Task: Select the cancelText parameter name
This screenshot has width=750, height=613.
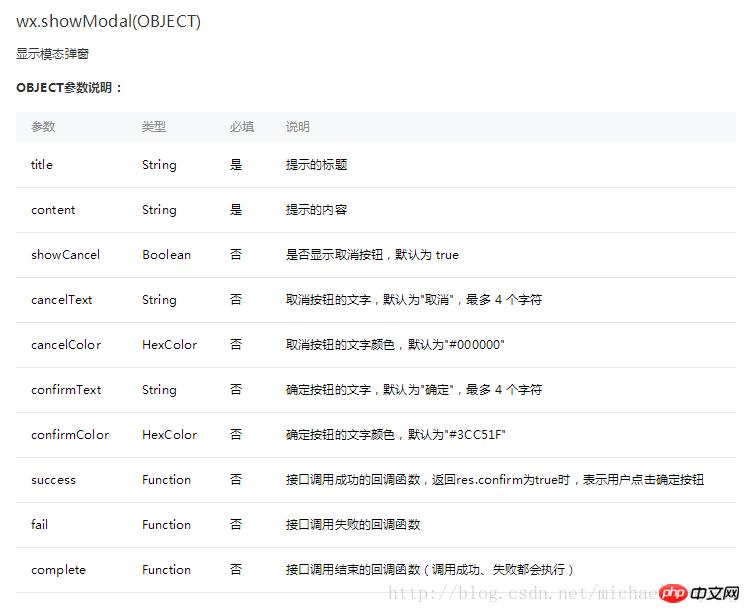Action: 62,300
